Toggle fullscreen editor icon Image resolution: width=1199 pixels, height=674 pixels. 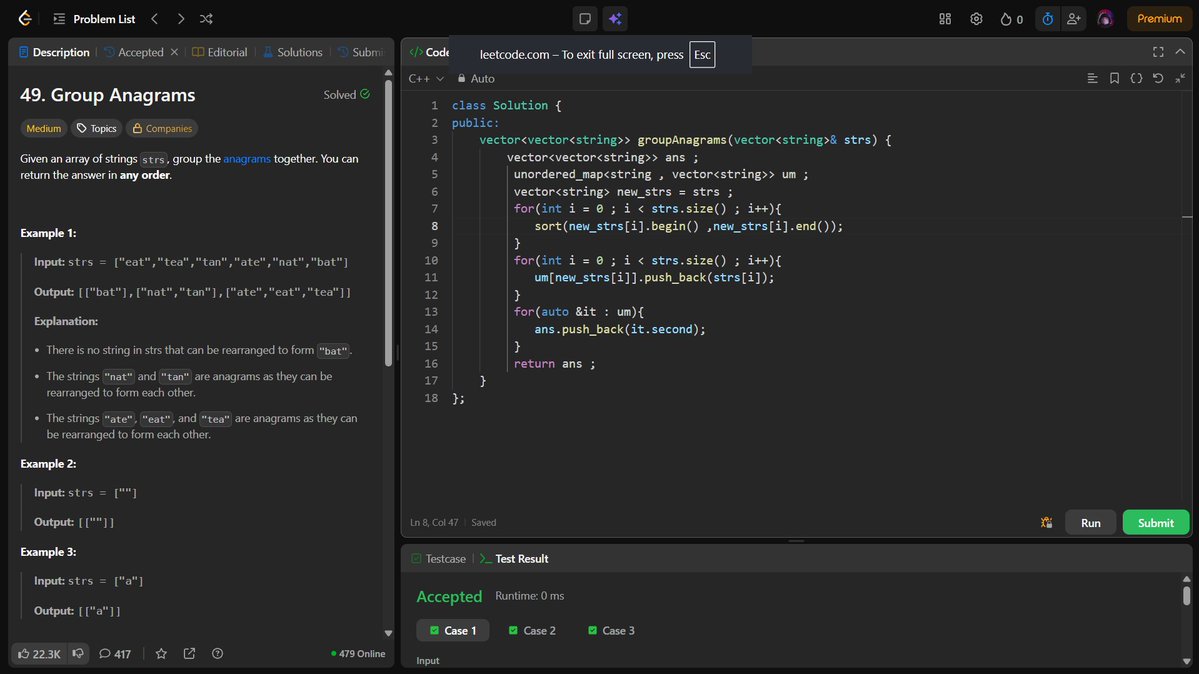point(1158,52)
